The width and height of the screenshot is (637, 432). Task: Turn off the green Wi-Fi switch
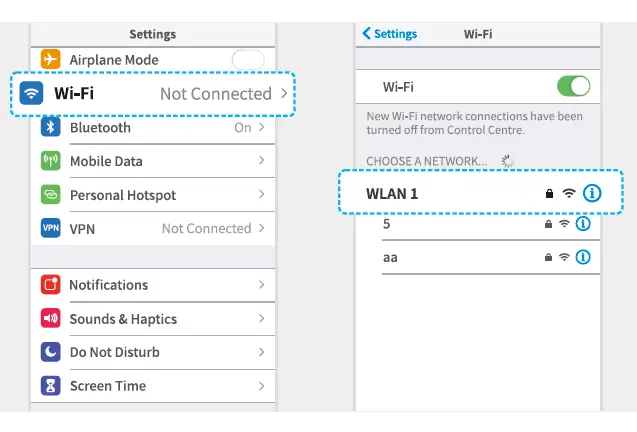tap(573, 87)
